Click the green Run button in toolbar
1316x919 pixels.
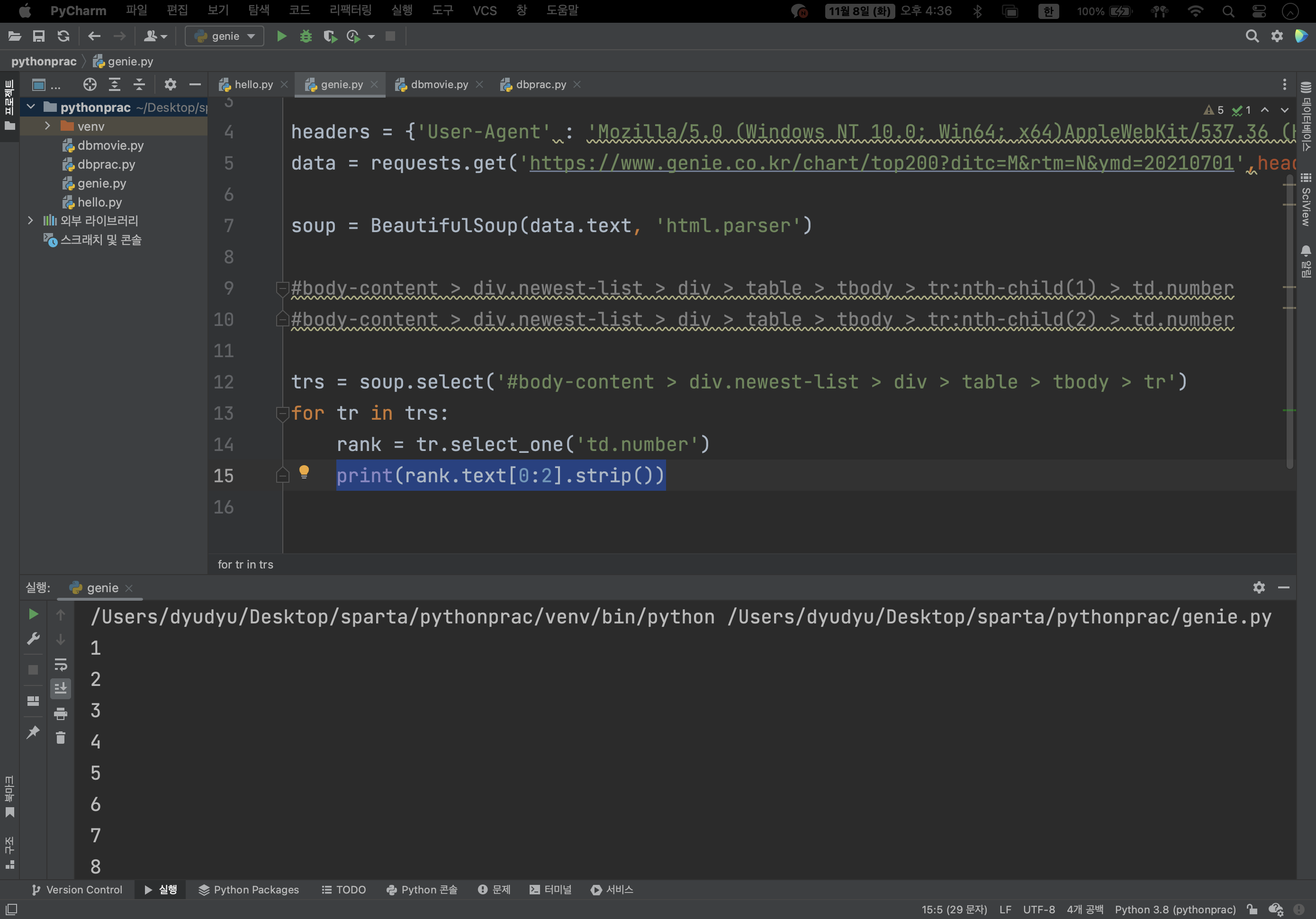pyautogui.click(x=281, y=36)
